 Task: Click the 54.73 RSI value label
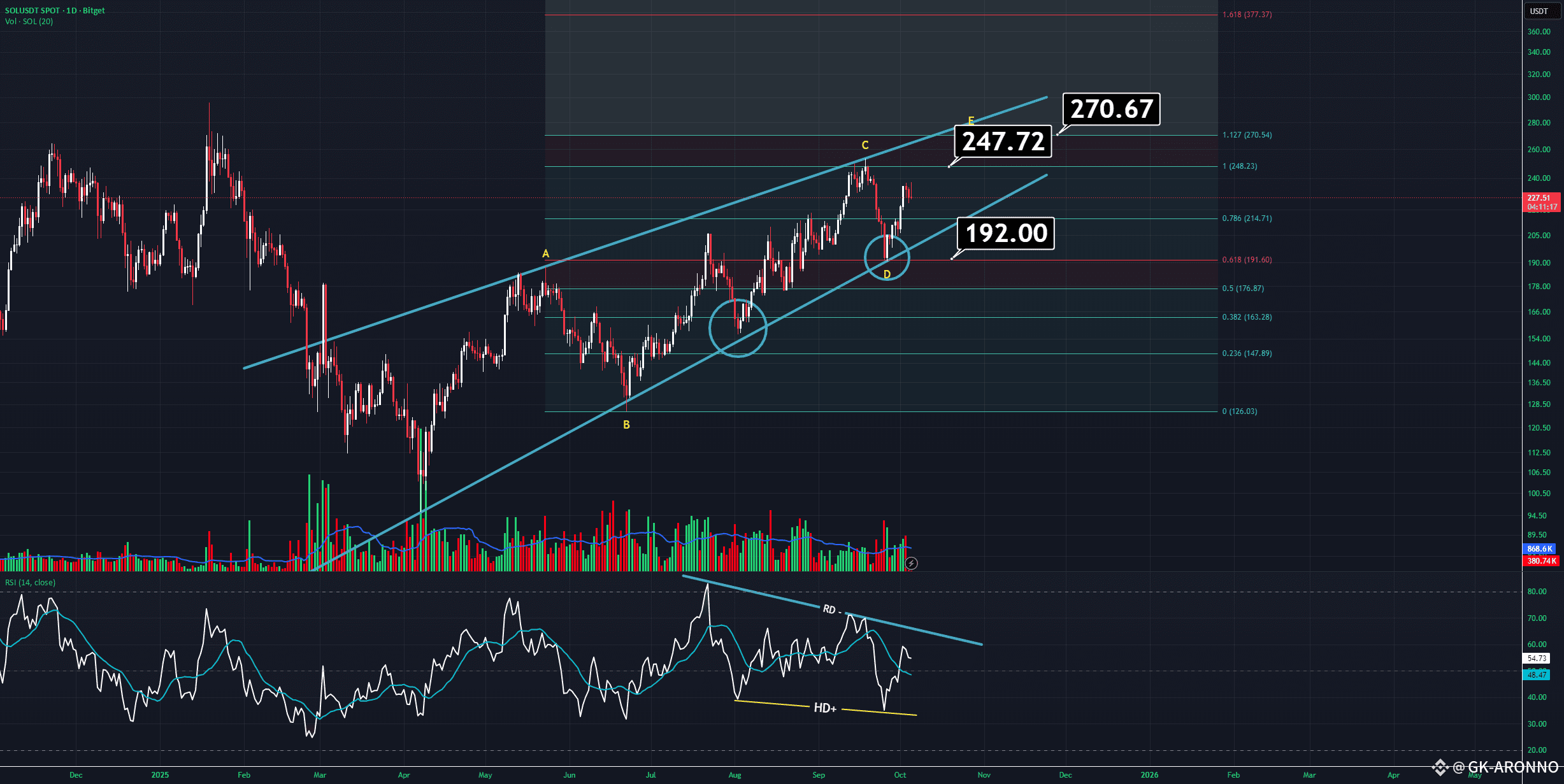pyautogui.click(x=1537, y=658)
